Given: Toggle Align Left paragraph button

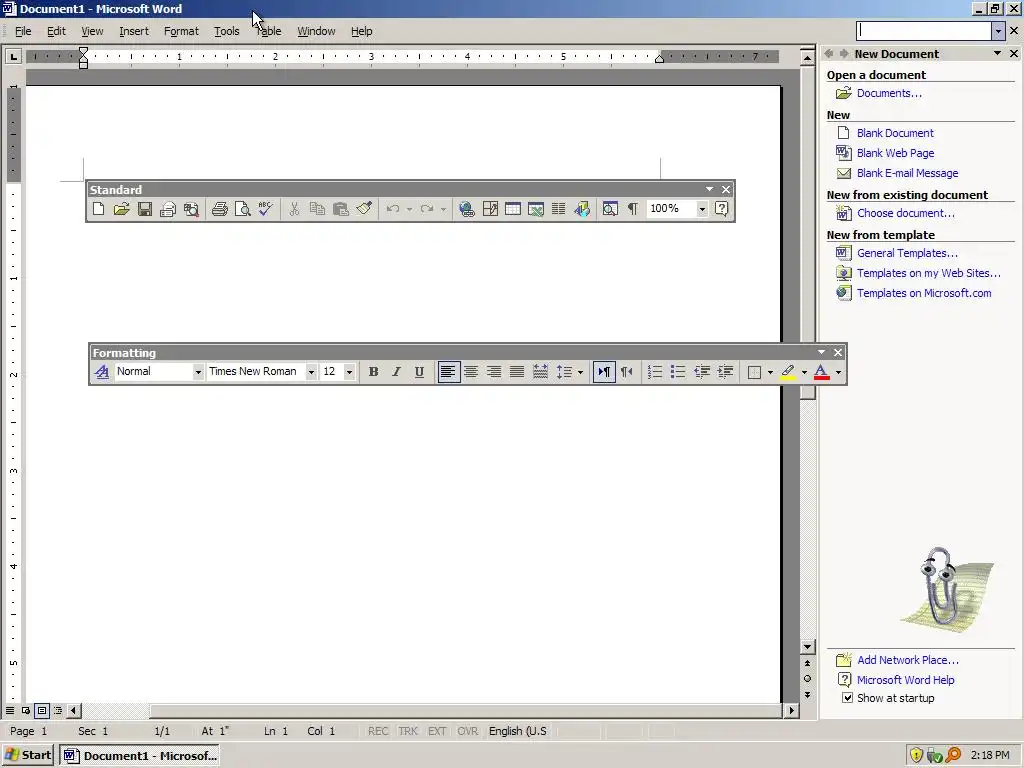Looking at the screenshot, I should 448,372.
